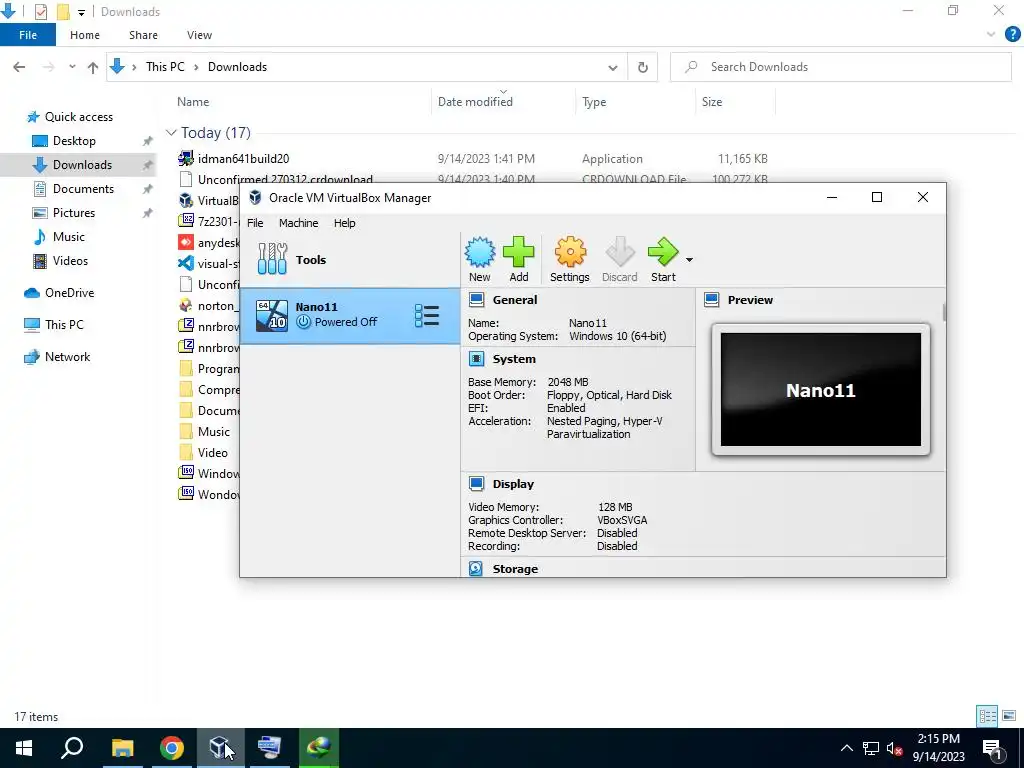Open taskbar search magnifier
Viewport: 1024px width, 768px height.
(x=72, y=748)
